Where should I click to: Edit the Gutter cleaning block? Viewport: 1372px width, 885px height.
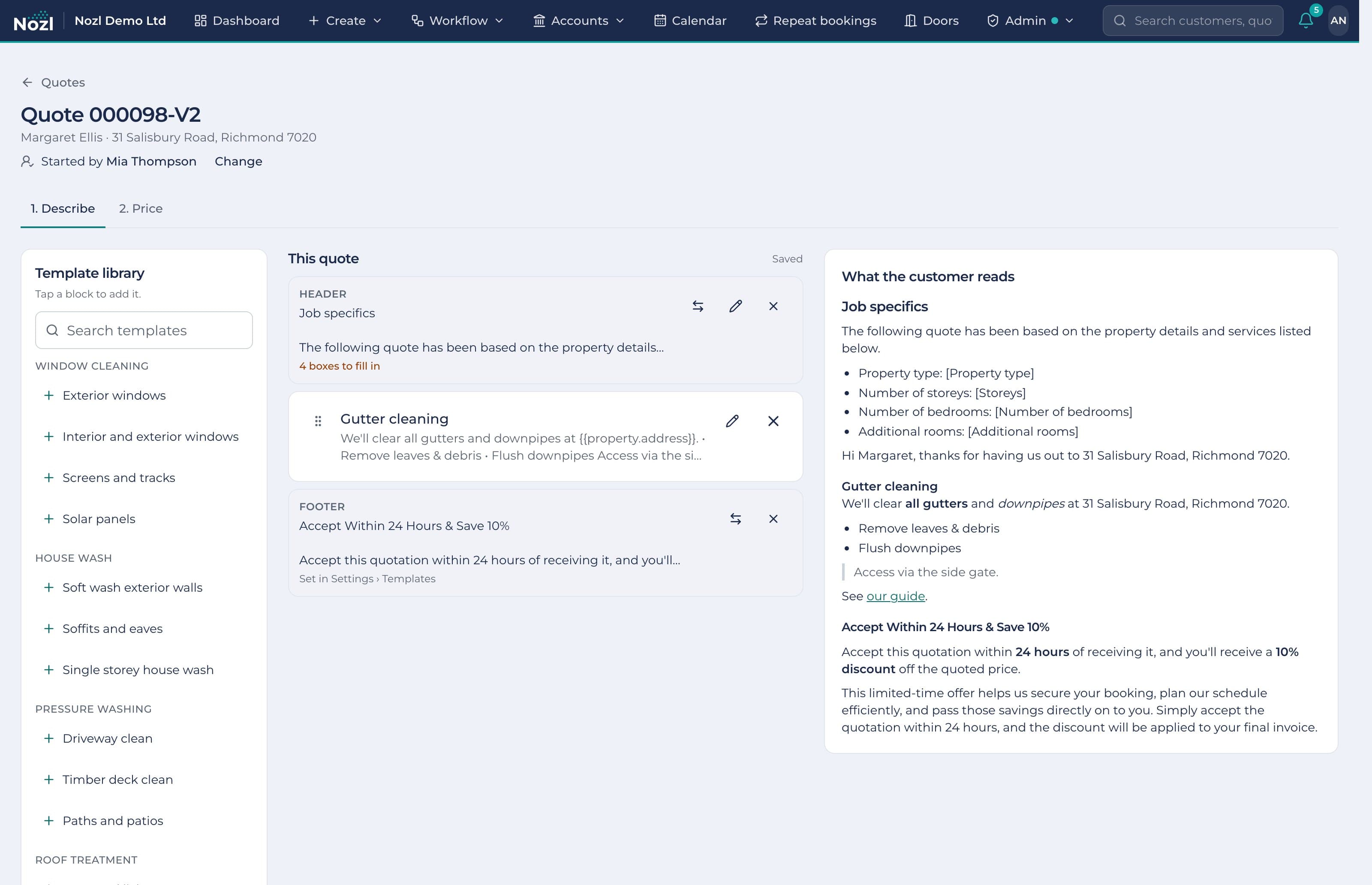point(732,421)
